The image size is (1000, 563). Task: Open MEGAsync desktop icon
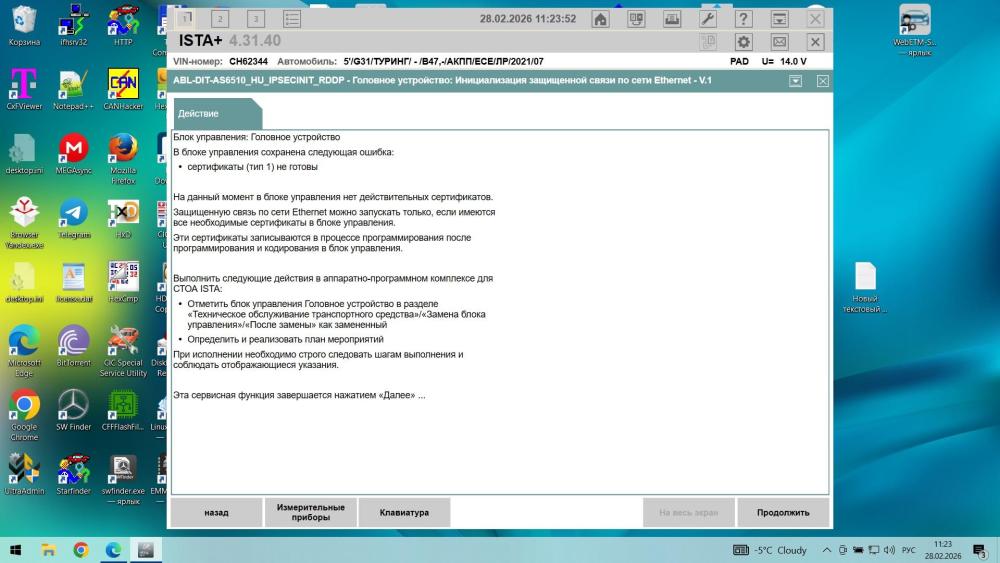click(73, 154)
